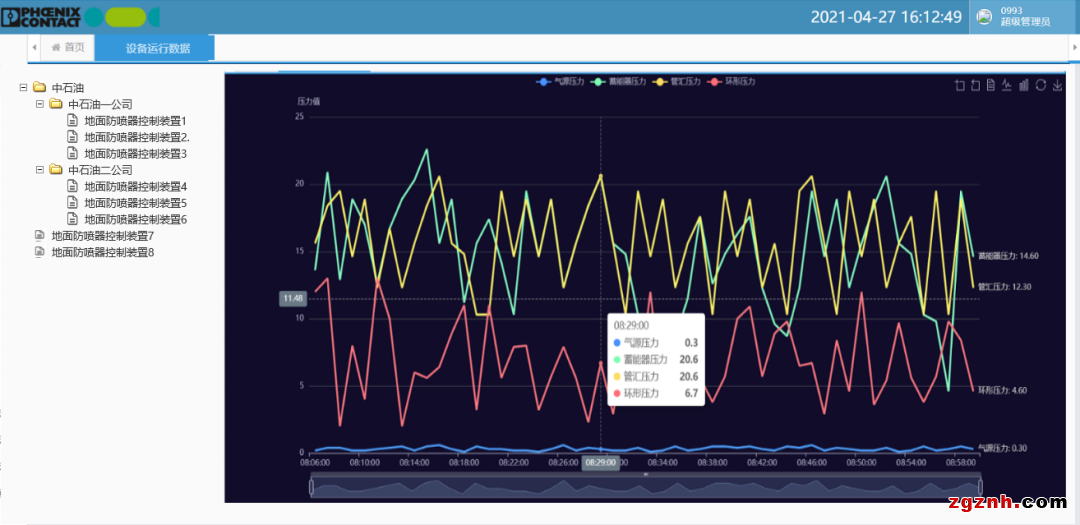The image size is (1080, 525).
Task: Click the user avatar icon
Action: (985, 17)
